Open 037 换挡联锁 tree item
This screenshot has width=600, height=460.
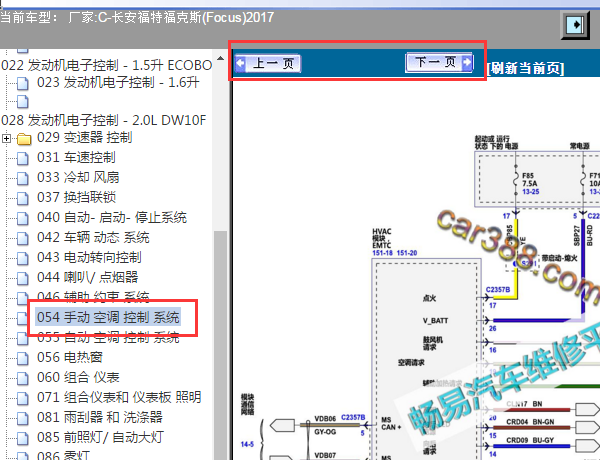[76, 197]
